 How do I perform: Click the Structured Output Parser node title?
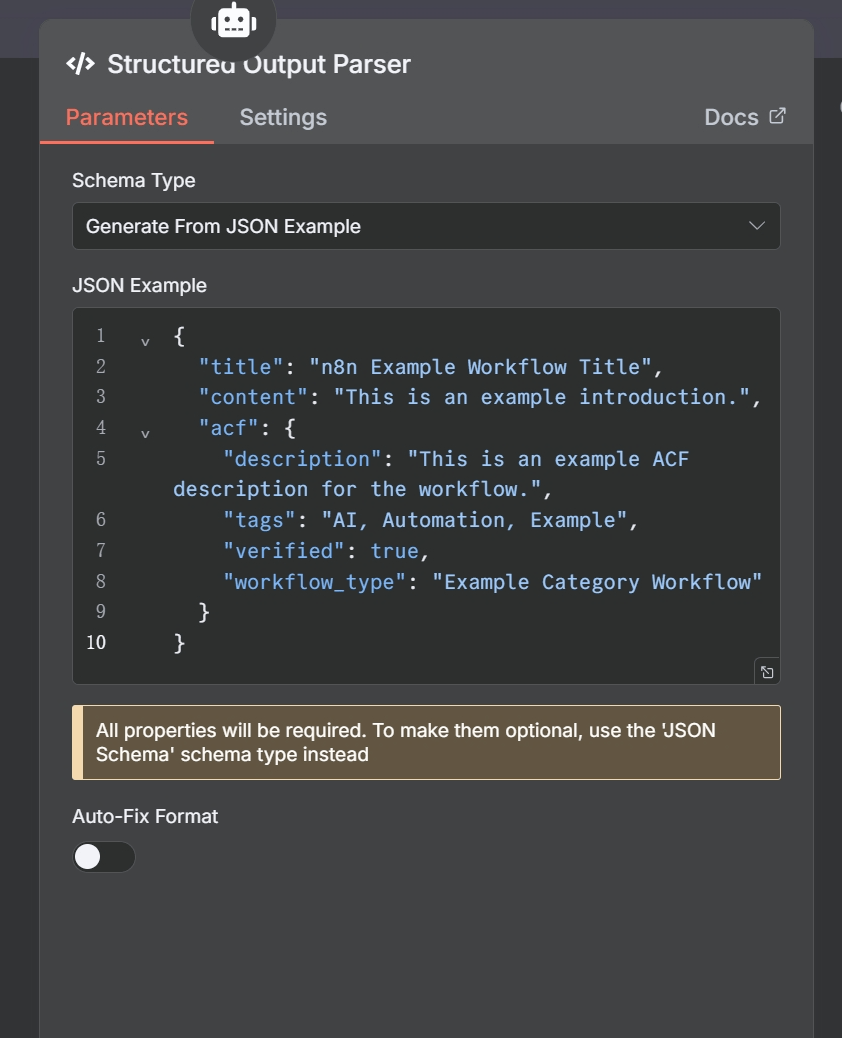pos(259,64)
